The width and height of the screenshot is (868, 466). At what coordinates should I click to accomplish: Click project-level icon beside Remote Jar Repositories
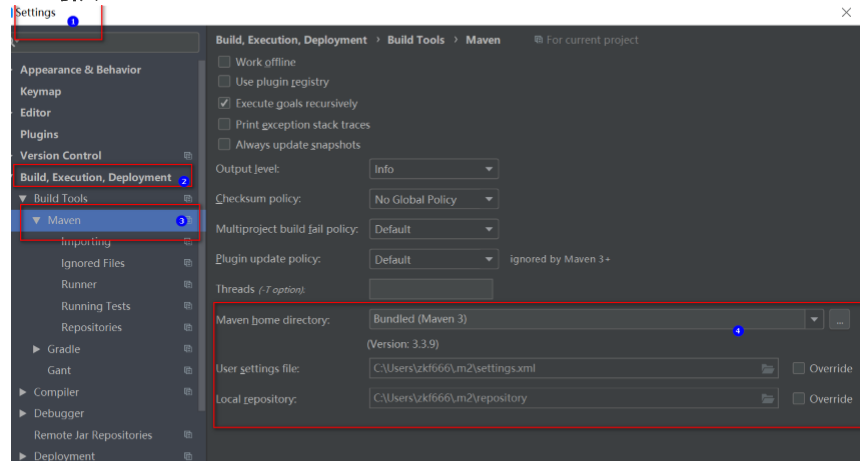(x=188, y=435)
